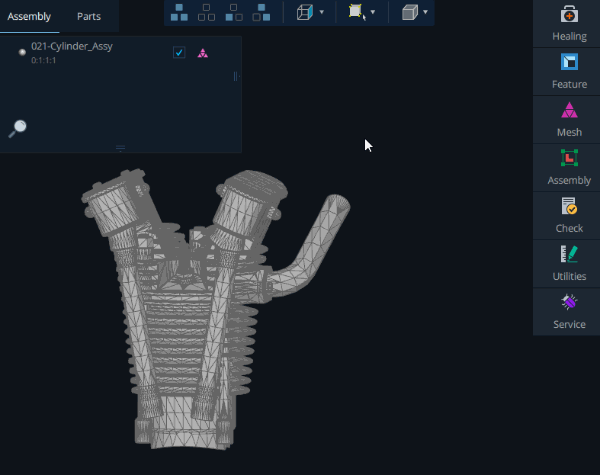Click first selection-filter icon with three filled squares
The width and height of the screenshot is (600, 475).
179,12
